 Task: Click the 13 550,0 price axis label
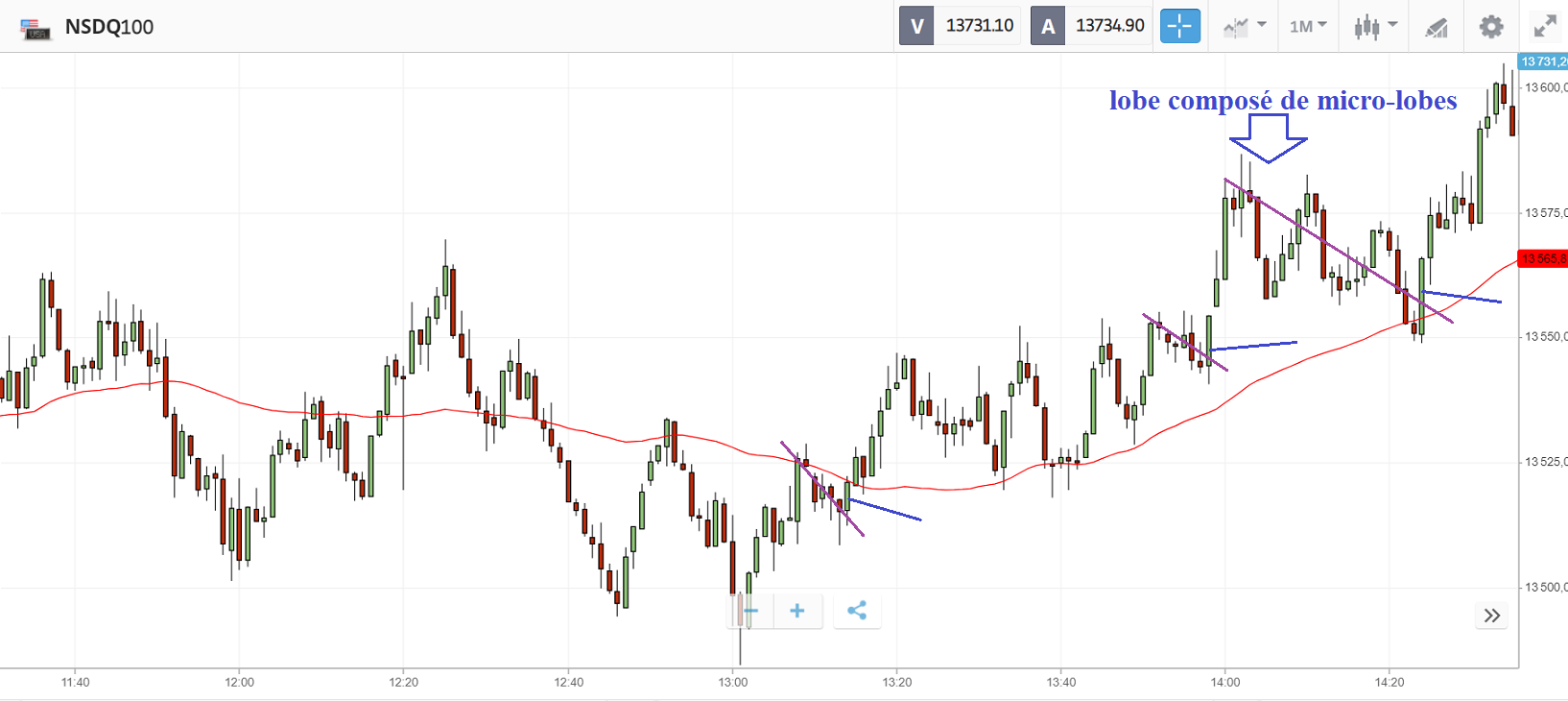click(x=1546, y=337)
